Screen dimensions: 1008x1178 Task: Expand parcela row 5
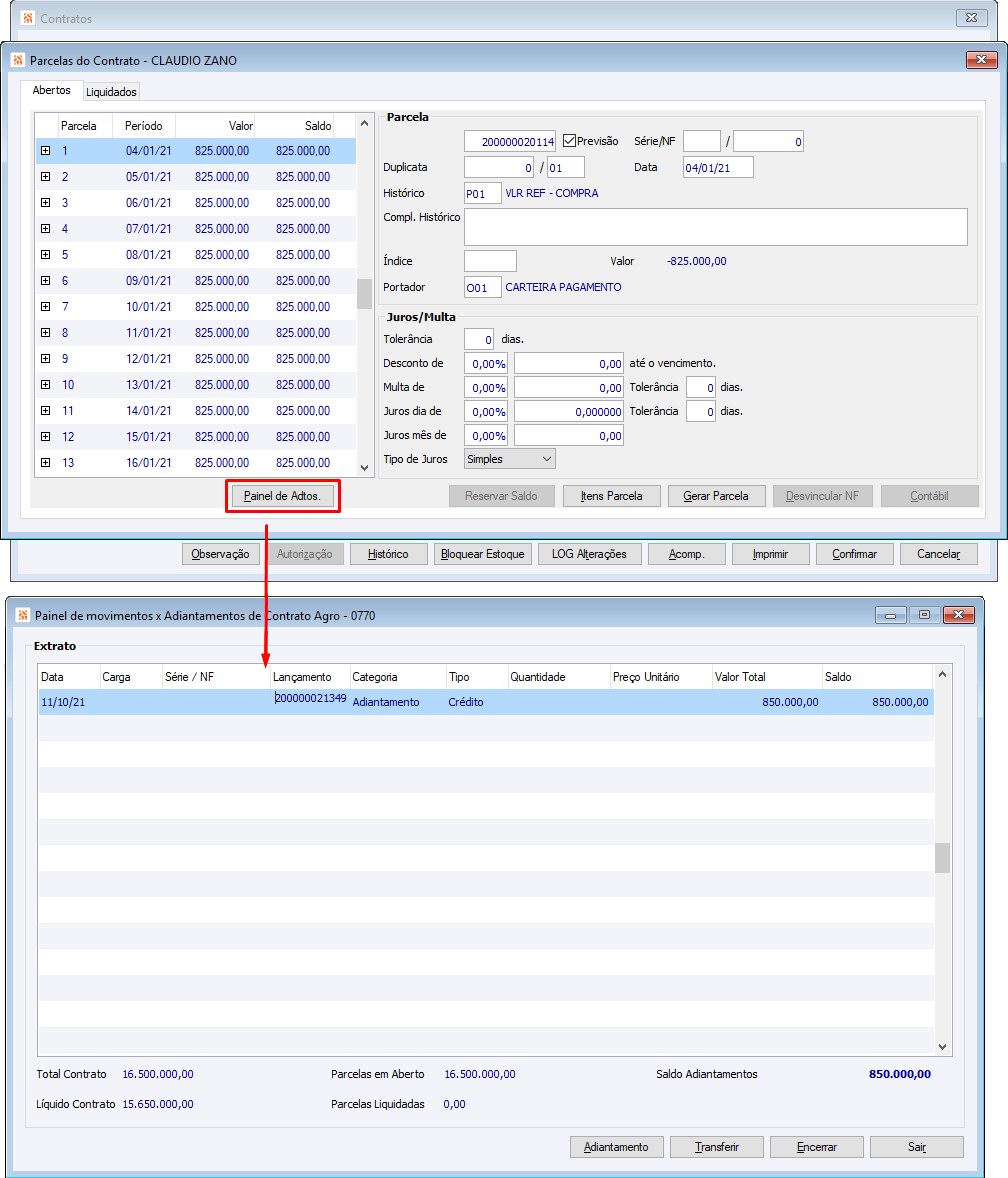click(x=45, y=255)
